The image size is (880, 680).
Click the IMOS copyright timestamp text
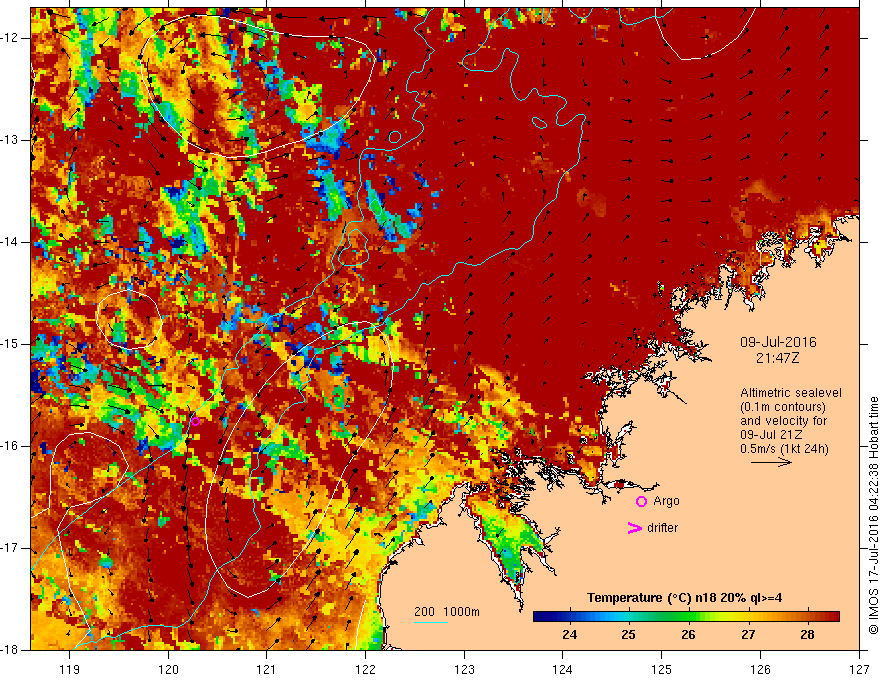coord(873,515)
